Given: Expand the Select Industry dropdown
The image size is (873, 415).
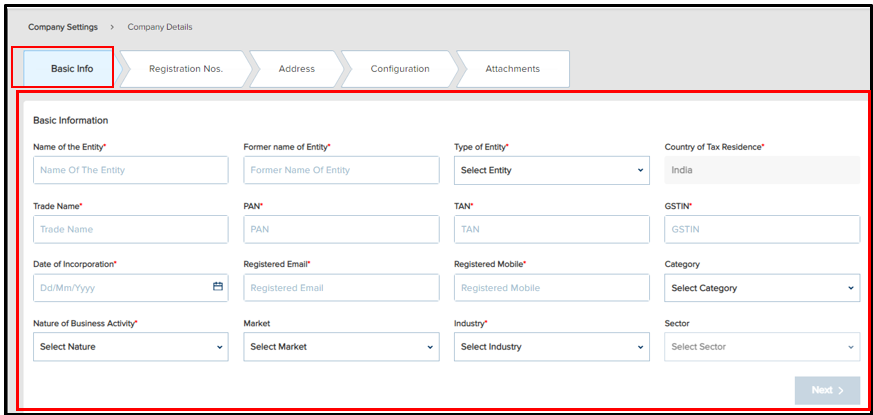Looking at the screenshot, I should click(x=552, y=346).
